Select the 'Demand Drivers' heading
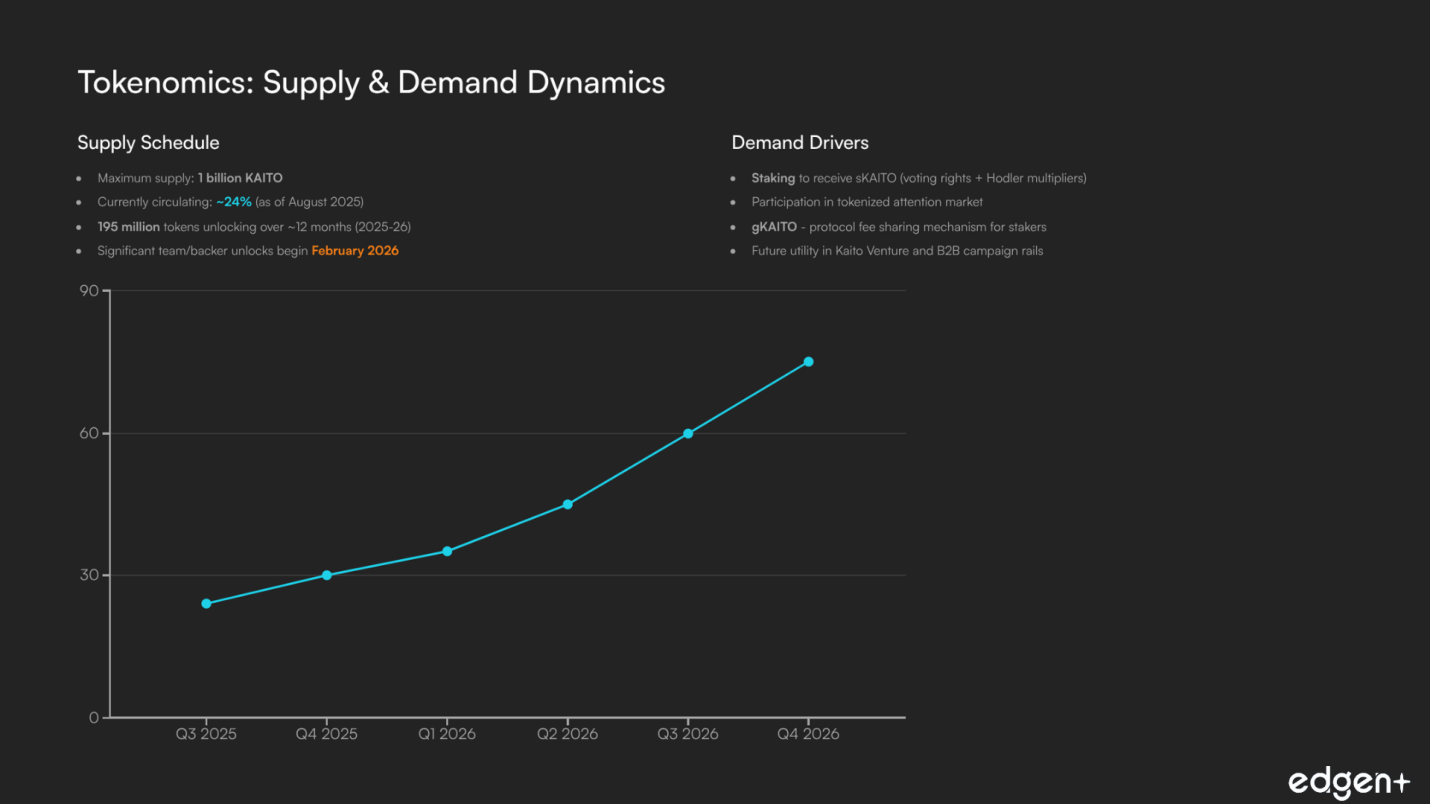 800,143
